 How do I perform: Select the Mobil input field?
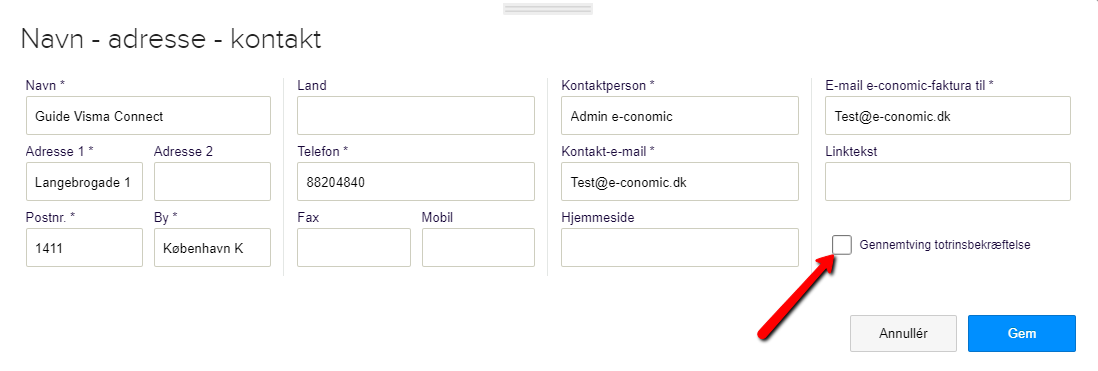[x=478, y=247]
